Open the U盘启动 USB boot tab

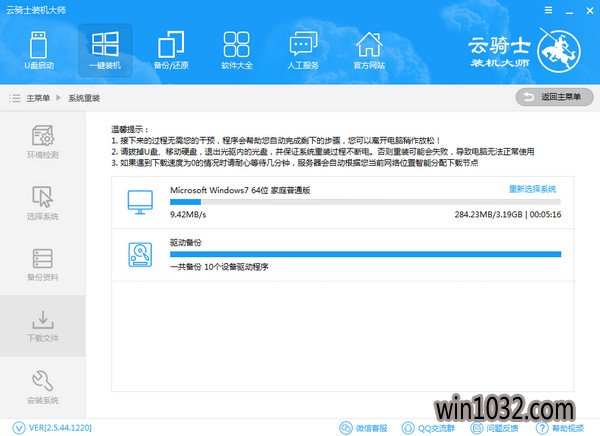click(x=39, y=51)
